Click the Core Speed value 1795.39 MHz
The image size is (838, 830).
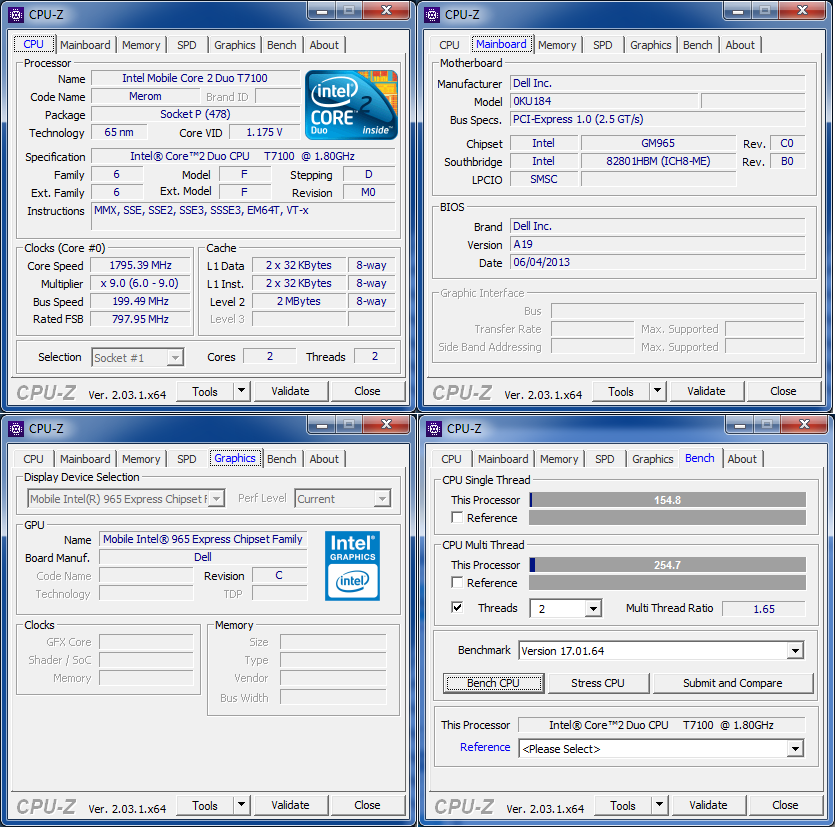[140, 265]
